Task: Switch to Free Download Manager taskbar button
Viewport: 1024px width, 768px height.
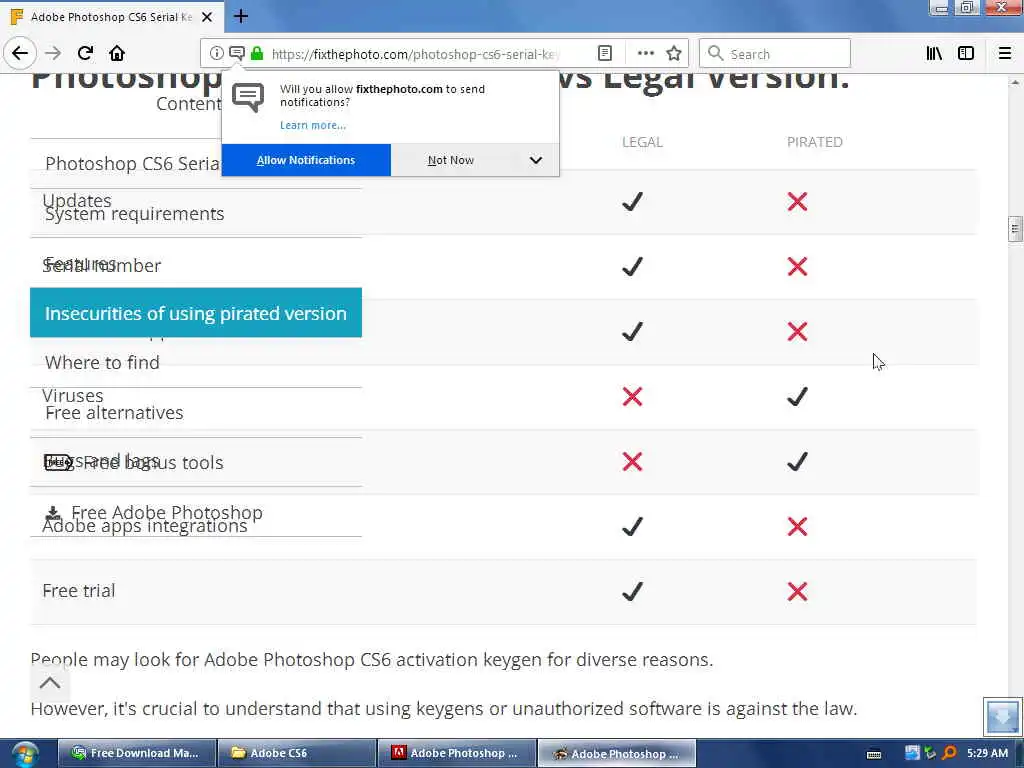Action: click(x=136, y=754)
